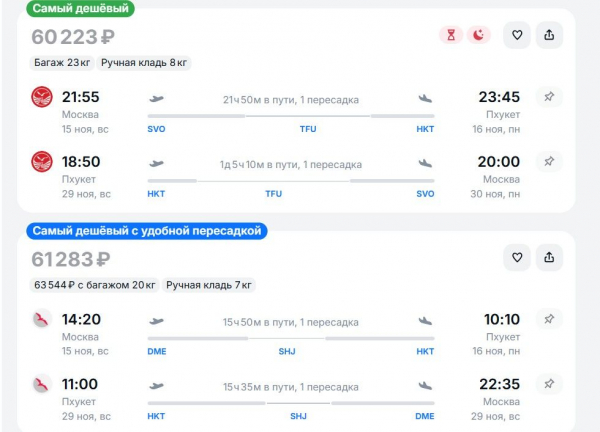Click the red airline logo beside 21:55
This screenshot has height=432, width=600.
pyautogui.click(x=42, y=97)
